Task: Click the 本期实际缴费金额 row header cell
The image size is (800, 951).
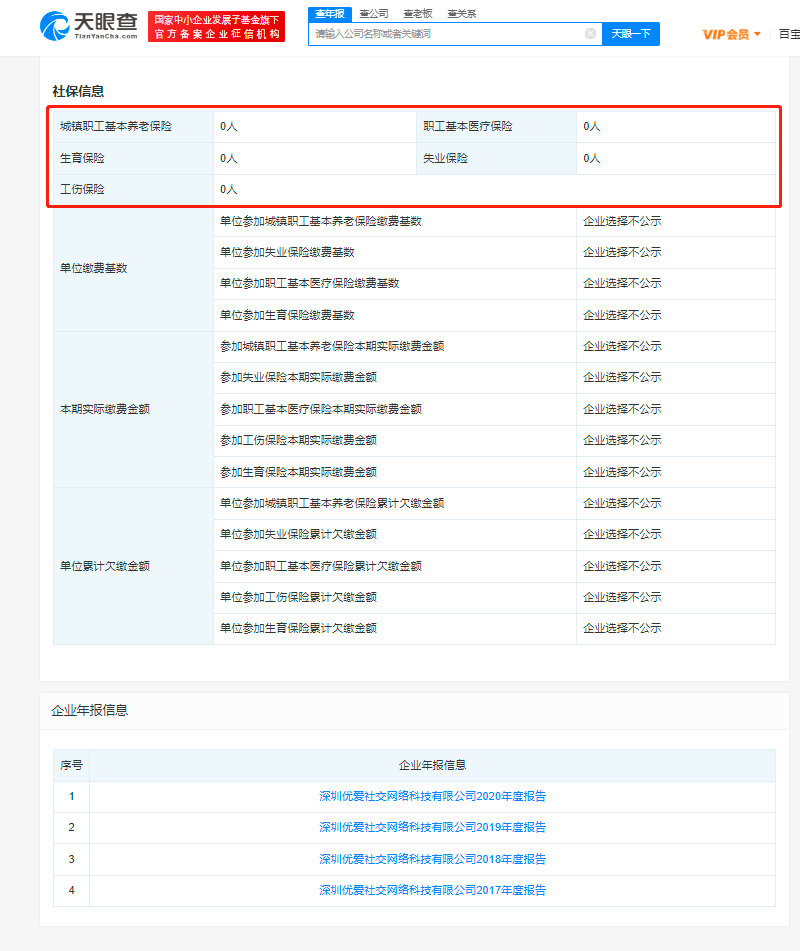Action: point(105,409)
